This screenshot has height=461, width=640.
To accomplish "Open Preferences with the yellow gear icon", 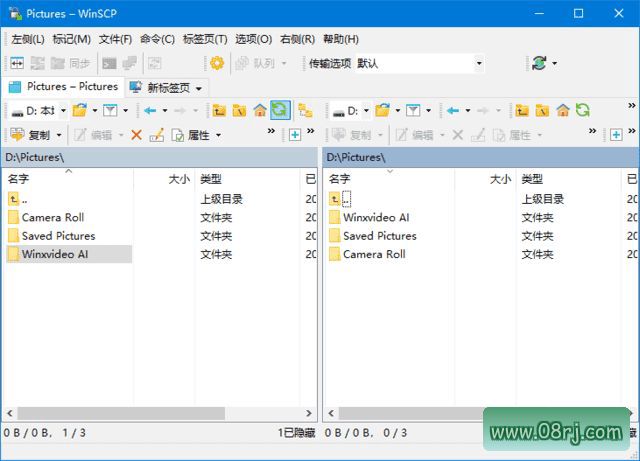I will coord(217,63).
